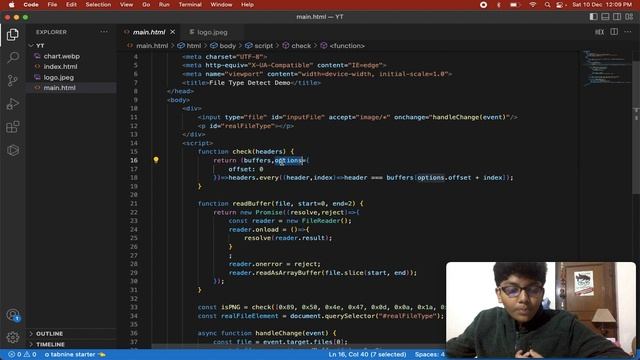The width and height of the screenshot is (640, 360).
Task: Open the Manage gear icon
Action: (13, 338)
